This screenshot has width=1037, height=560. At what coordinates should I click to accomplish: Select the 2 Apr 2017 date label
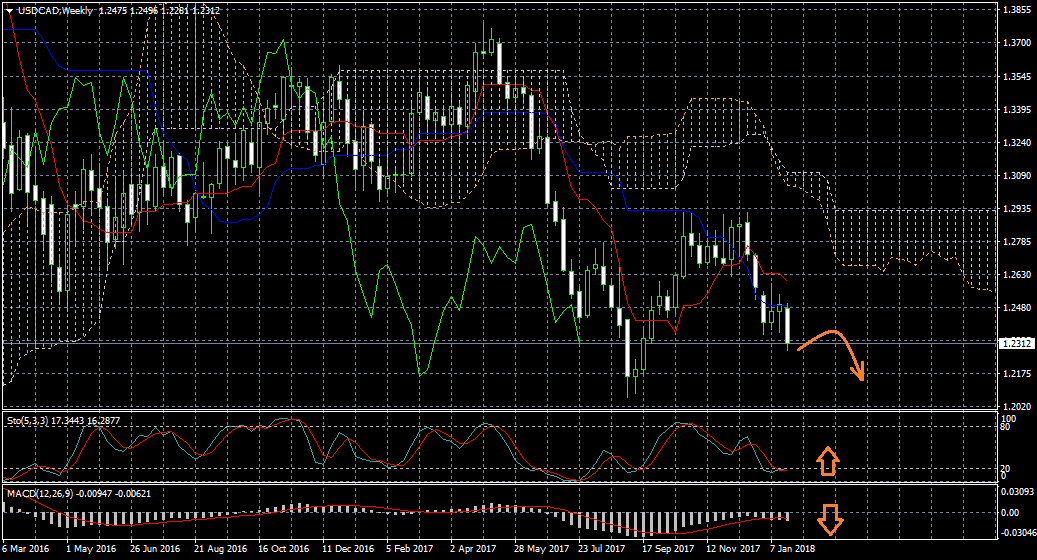tap(473, 549)
